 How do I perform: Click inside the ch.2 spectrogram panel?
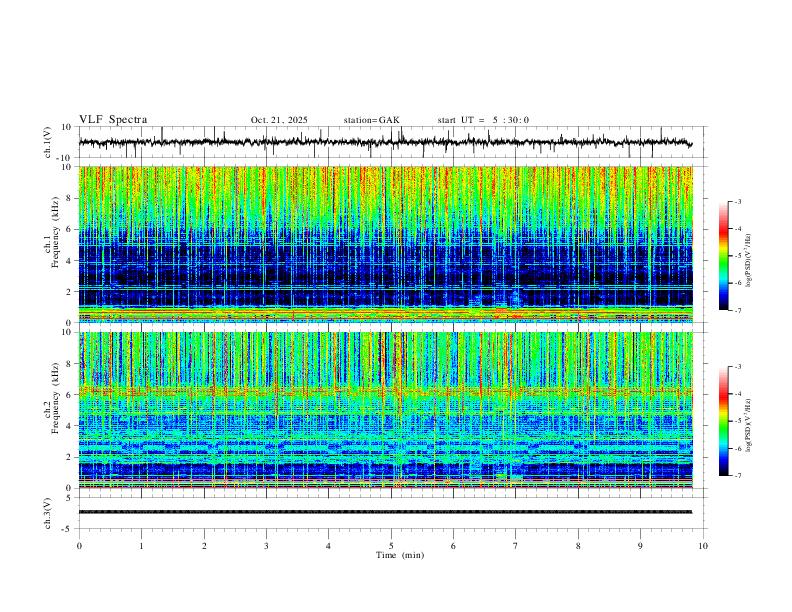pyautogui.click(x=385, y=410)
